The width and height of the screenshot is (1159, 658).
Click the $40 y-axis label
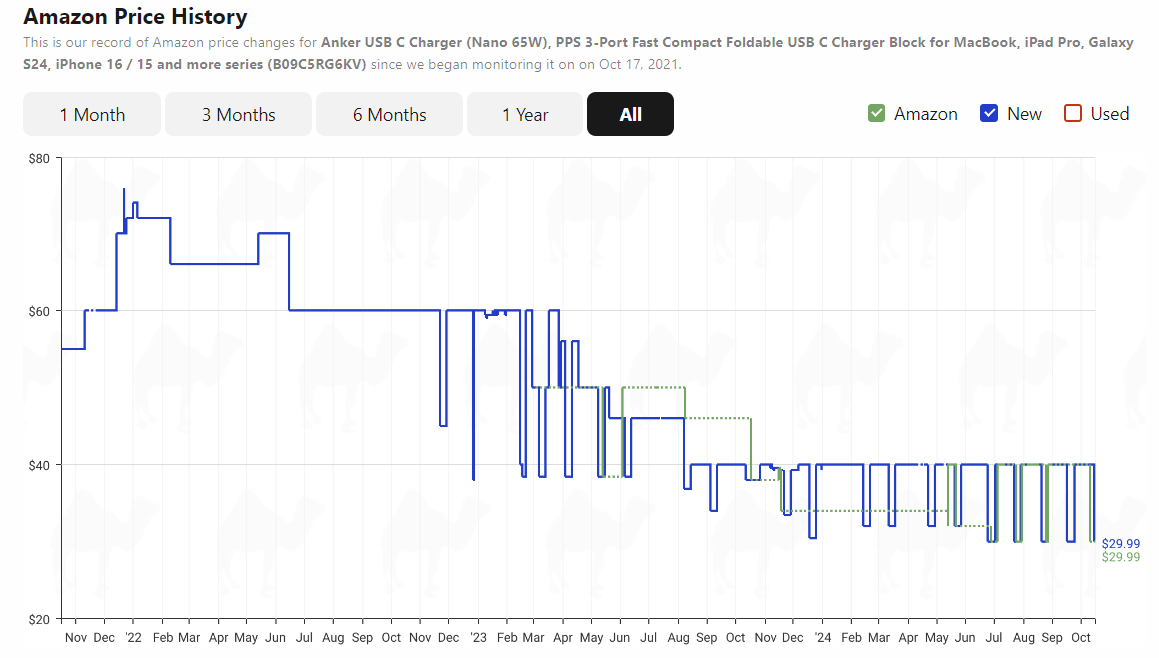coord(39,466)
